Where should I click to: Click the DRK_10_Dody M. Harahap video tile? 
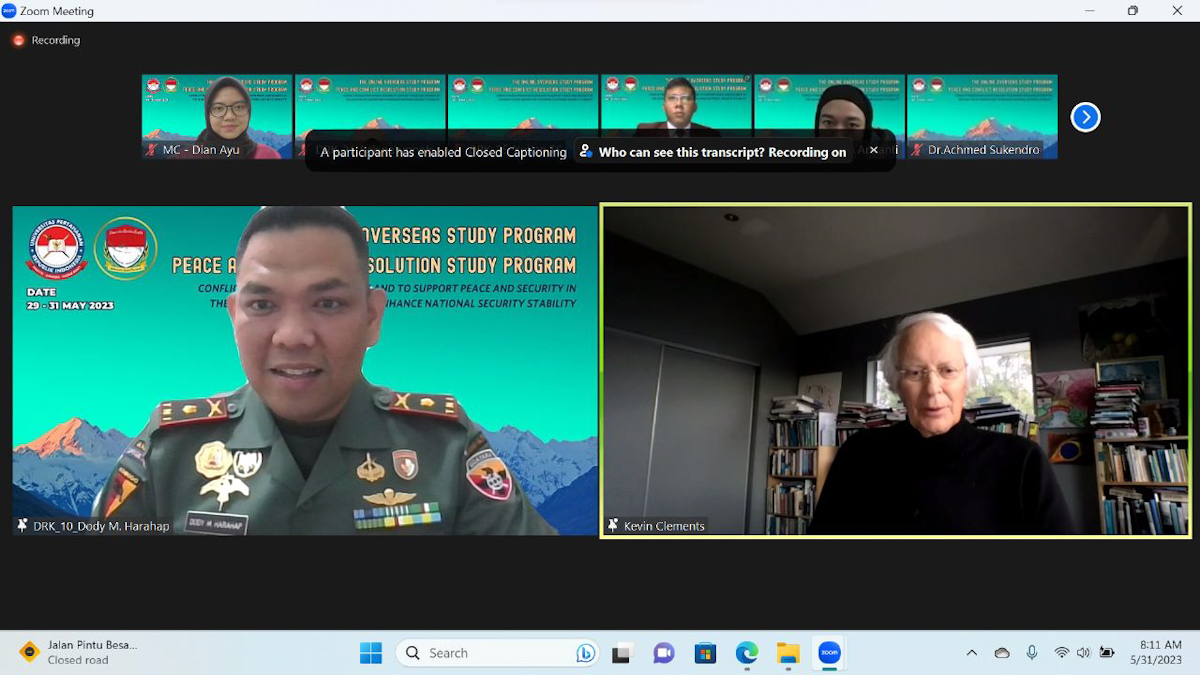click(305, 371)
